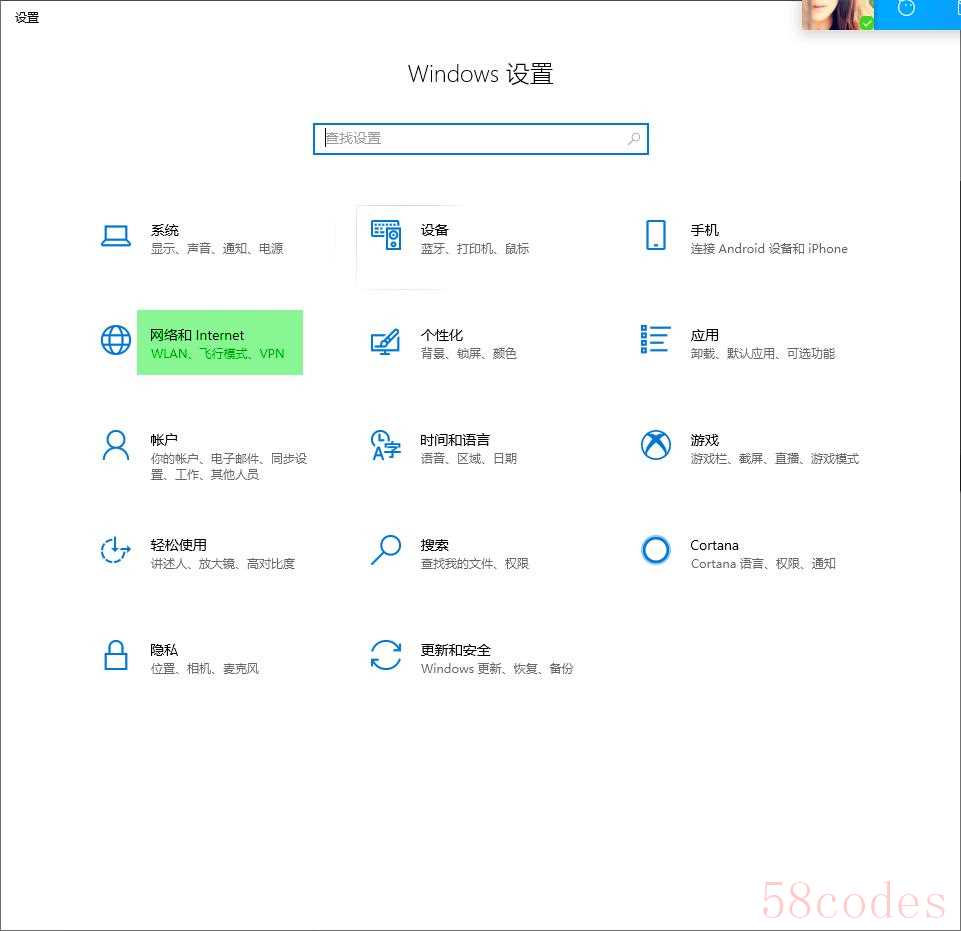Click 讲述人、放大镜、高对比度 description

pyautogui.click(x=223, y=563)
